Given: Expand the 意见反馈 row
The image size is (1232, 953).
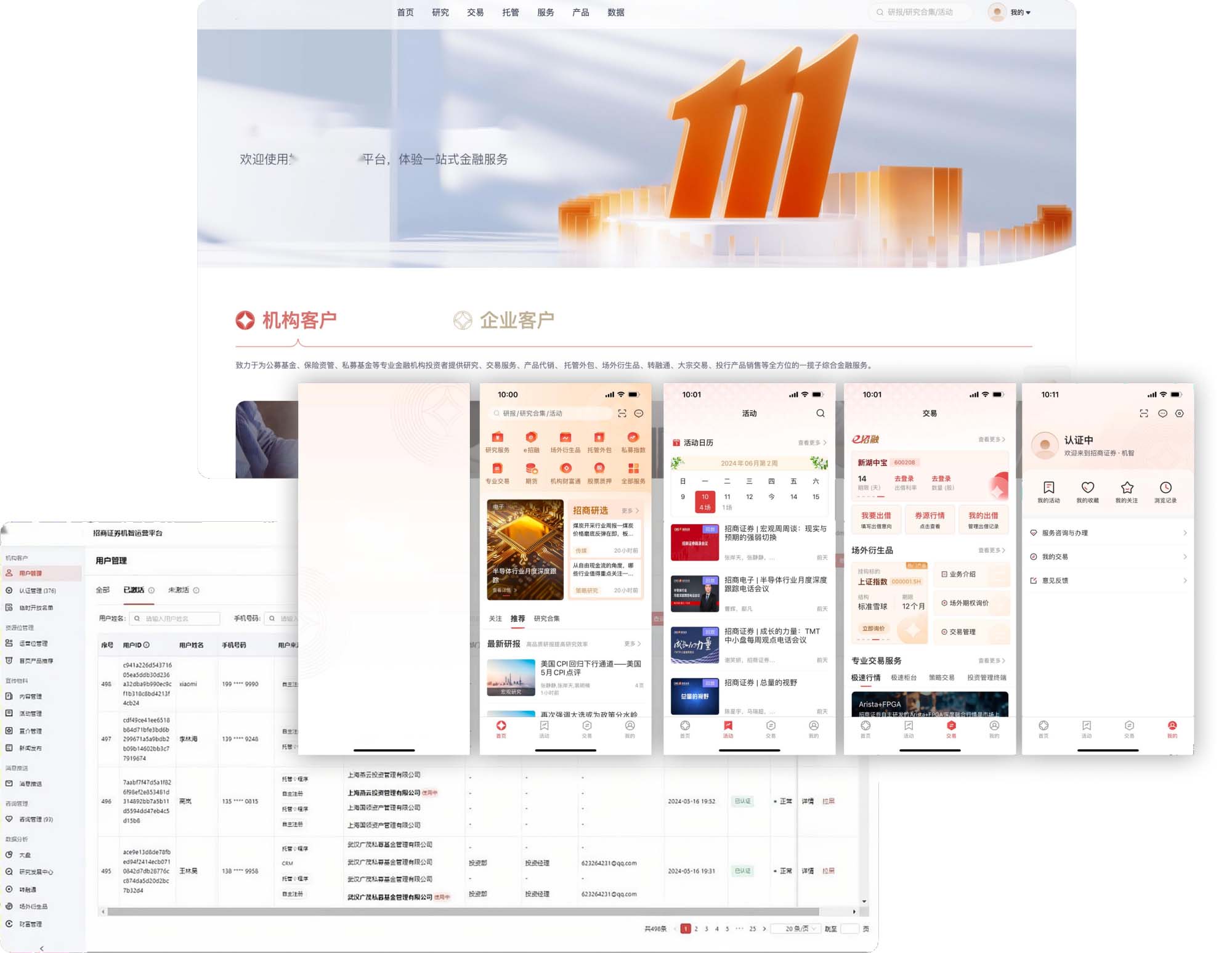Looking at the screenshot, I should (x=1108, y=580).
